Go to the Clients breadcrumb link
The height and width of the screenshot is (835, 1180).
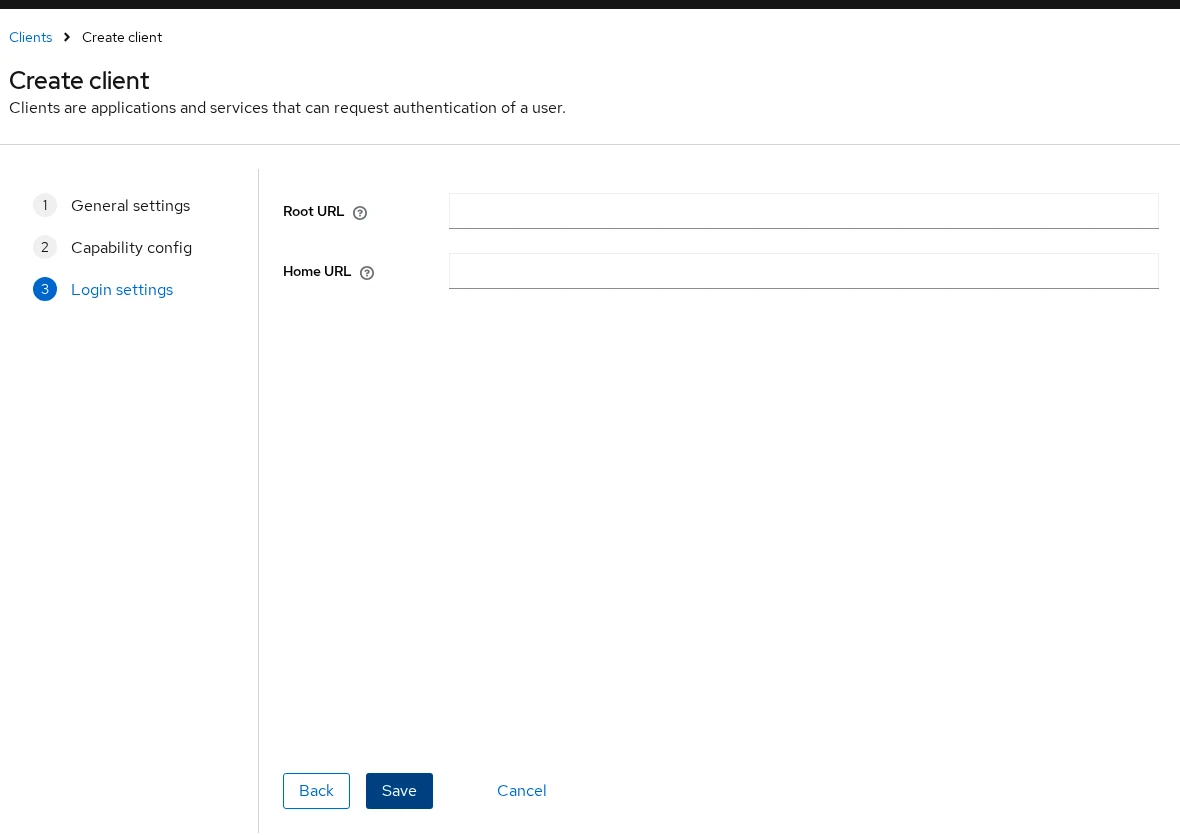(31, 38)
